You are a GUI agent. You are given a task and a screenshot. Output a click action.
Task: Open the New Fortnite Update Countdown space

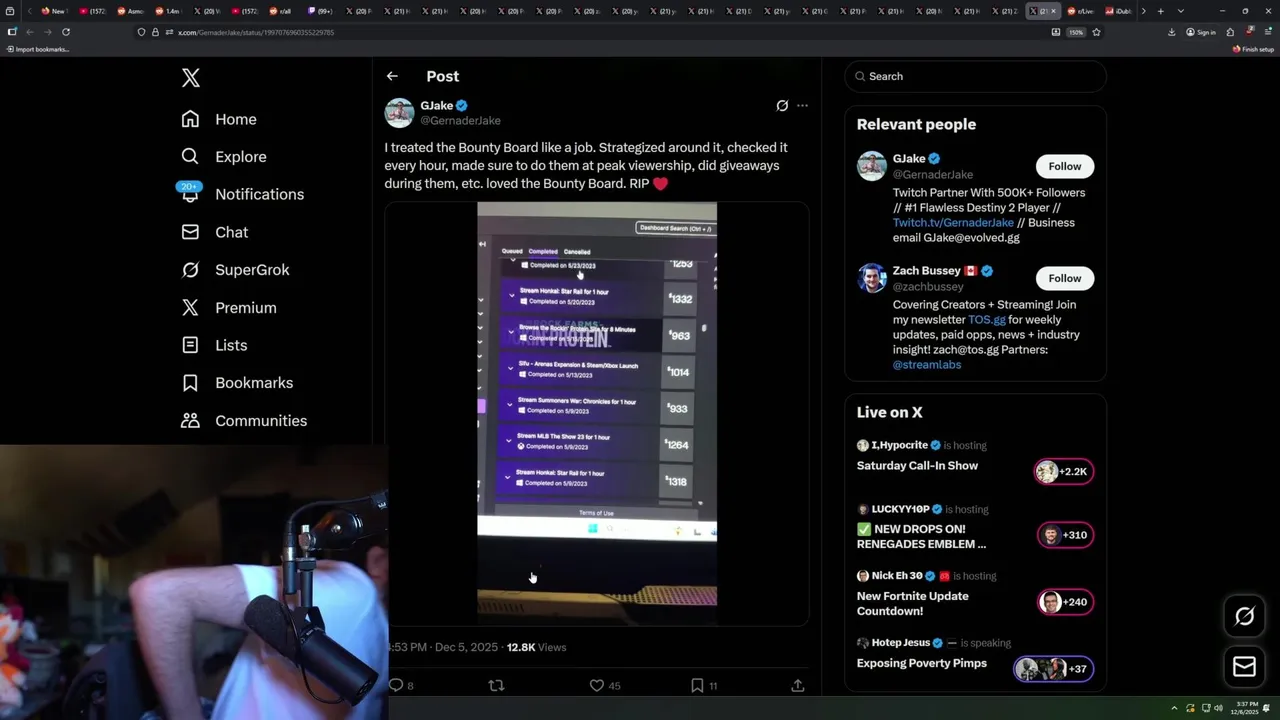pos(912,603)
